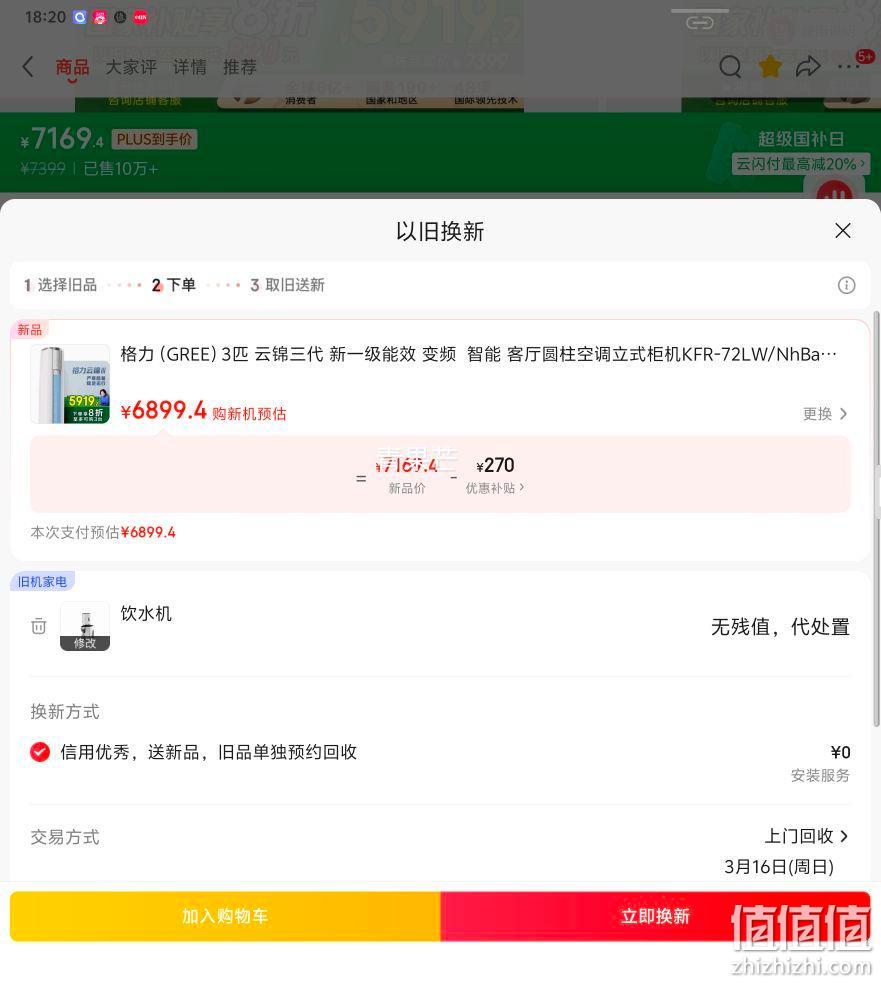The image size is (881, 984).
Task: Select 信用优秀 trade-in method radio
Action: pos(40,751)
